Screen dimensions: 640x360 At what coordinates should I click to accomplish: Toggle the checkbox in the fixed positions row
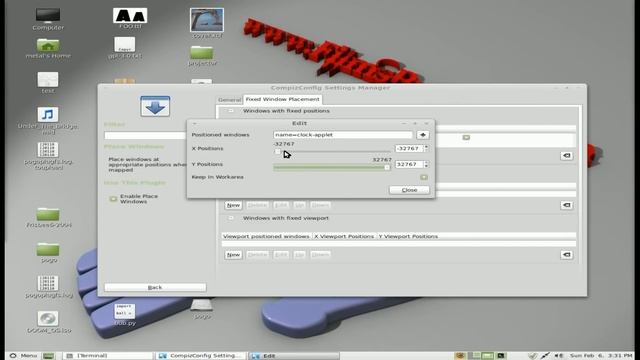point(466,138)
